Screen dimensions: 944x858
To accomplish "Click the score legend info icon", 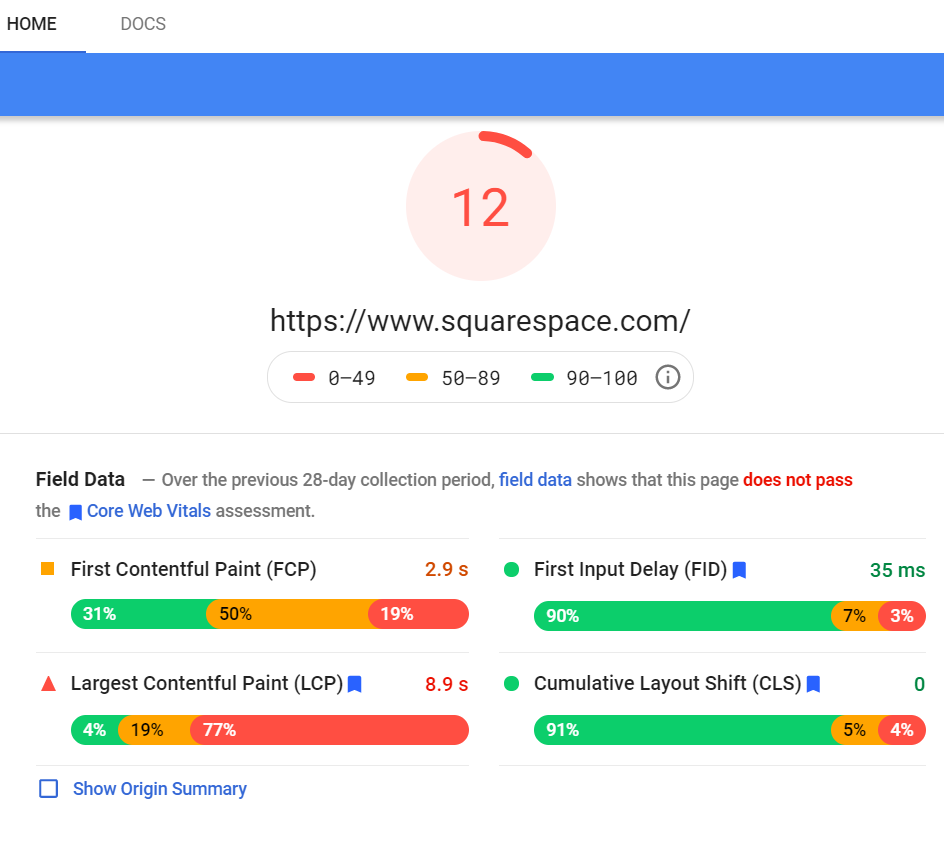I will click(668, 378).
